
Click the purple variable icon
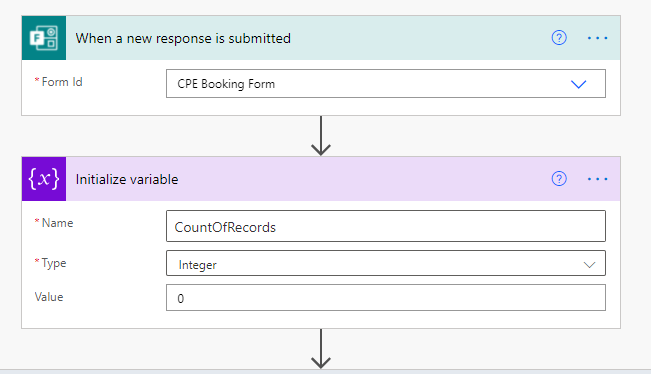coord(44,179)
